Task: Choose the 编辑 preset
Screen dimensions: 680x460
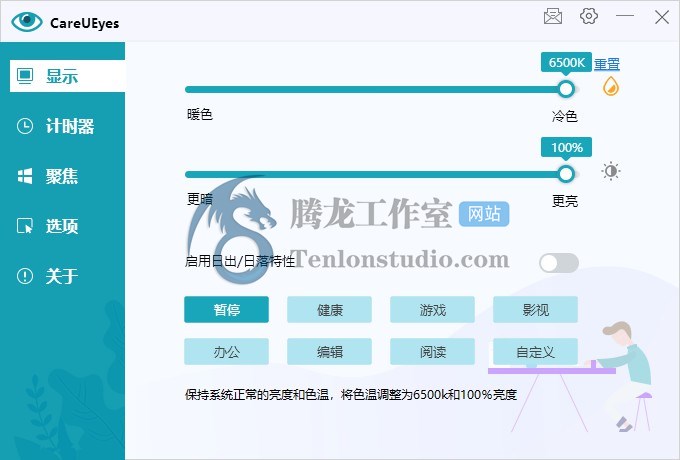Action: coord(330,352)
